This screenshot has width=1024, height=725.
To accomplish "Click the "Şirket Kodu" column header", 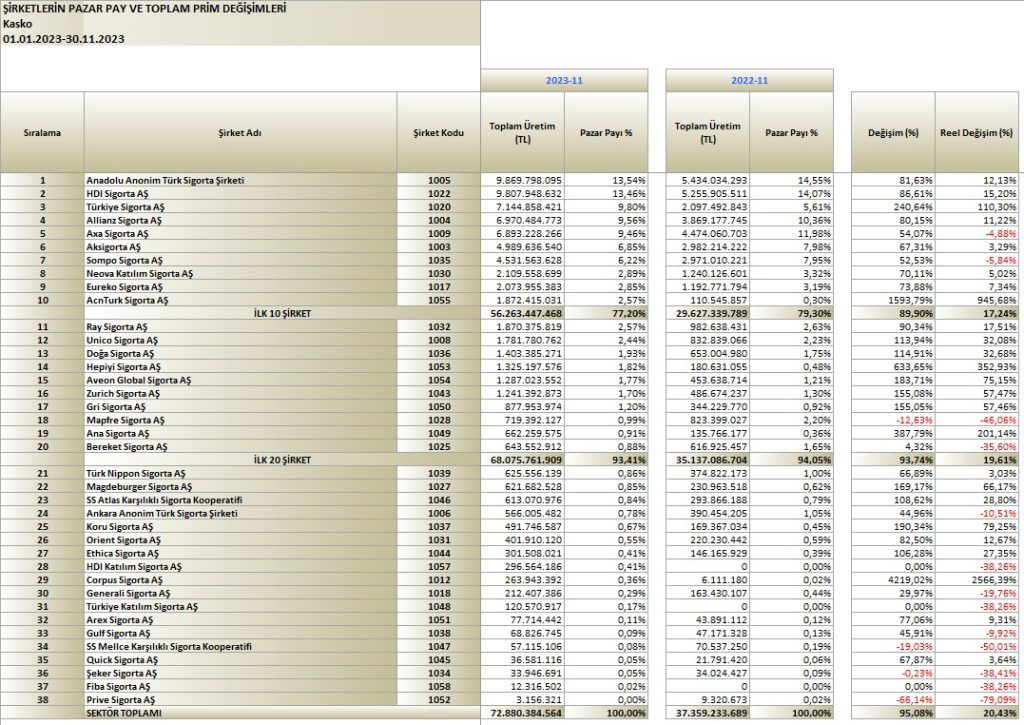I will tap(438, 133).
